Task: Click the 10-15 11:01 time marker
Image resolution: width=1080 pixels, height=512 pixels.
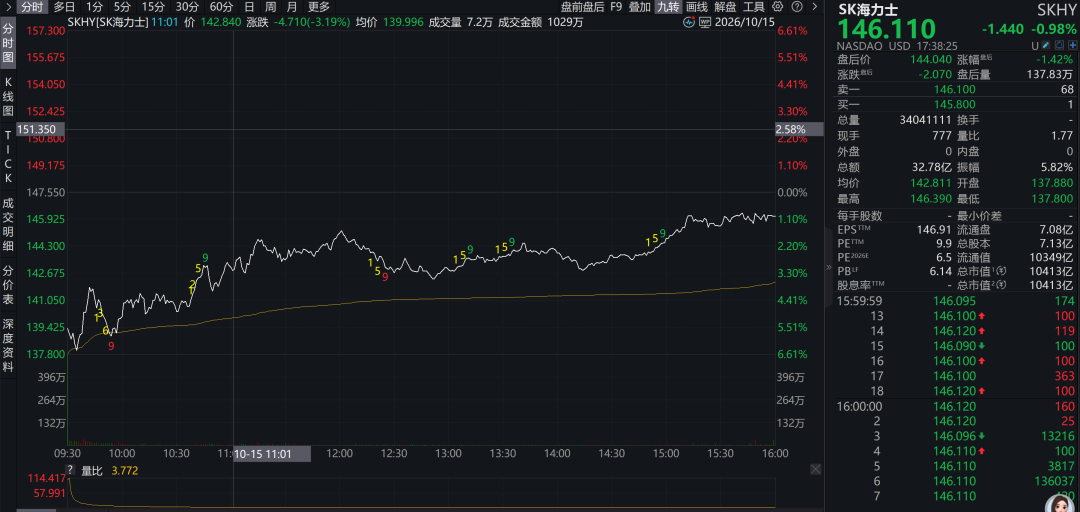Action: tap(273, 454)
